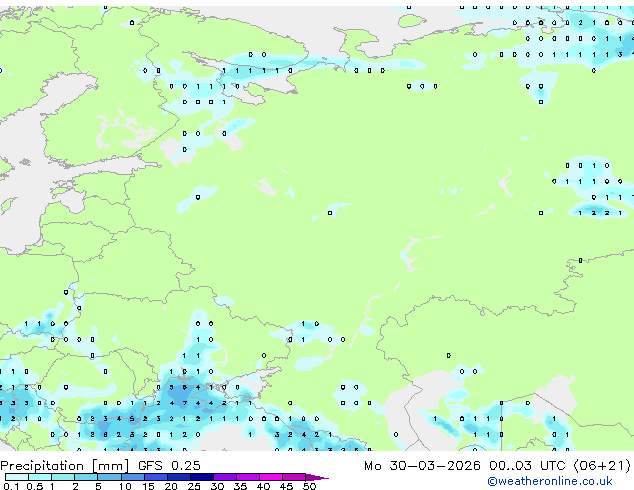Click the legend label "40"
Viewport: 634px width, 490px height.
[x=263, y=486]
